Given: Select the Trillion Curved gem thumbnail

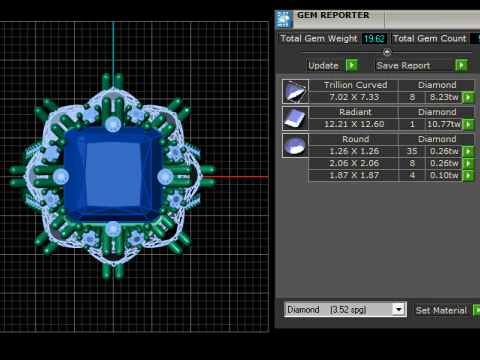Looking at the screenshot, I should [x=295, y=91].
